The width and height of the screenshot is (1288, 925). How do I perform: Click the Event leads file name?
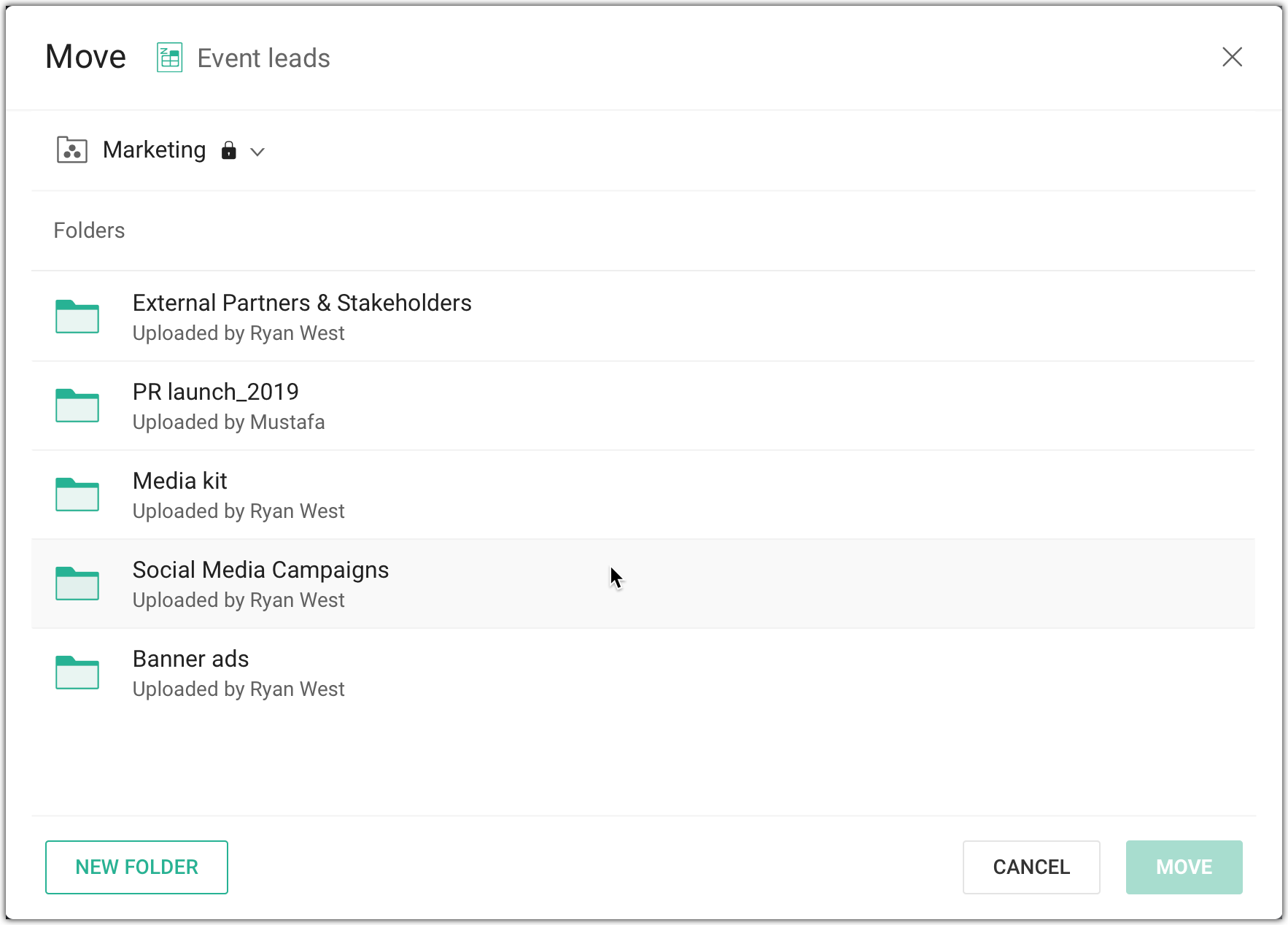(263, 58)
